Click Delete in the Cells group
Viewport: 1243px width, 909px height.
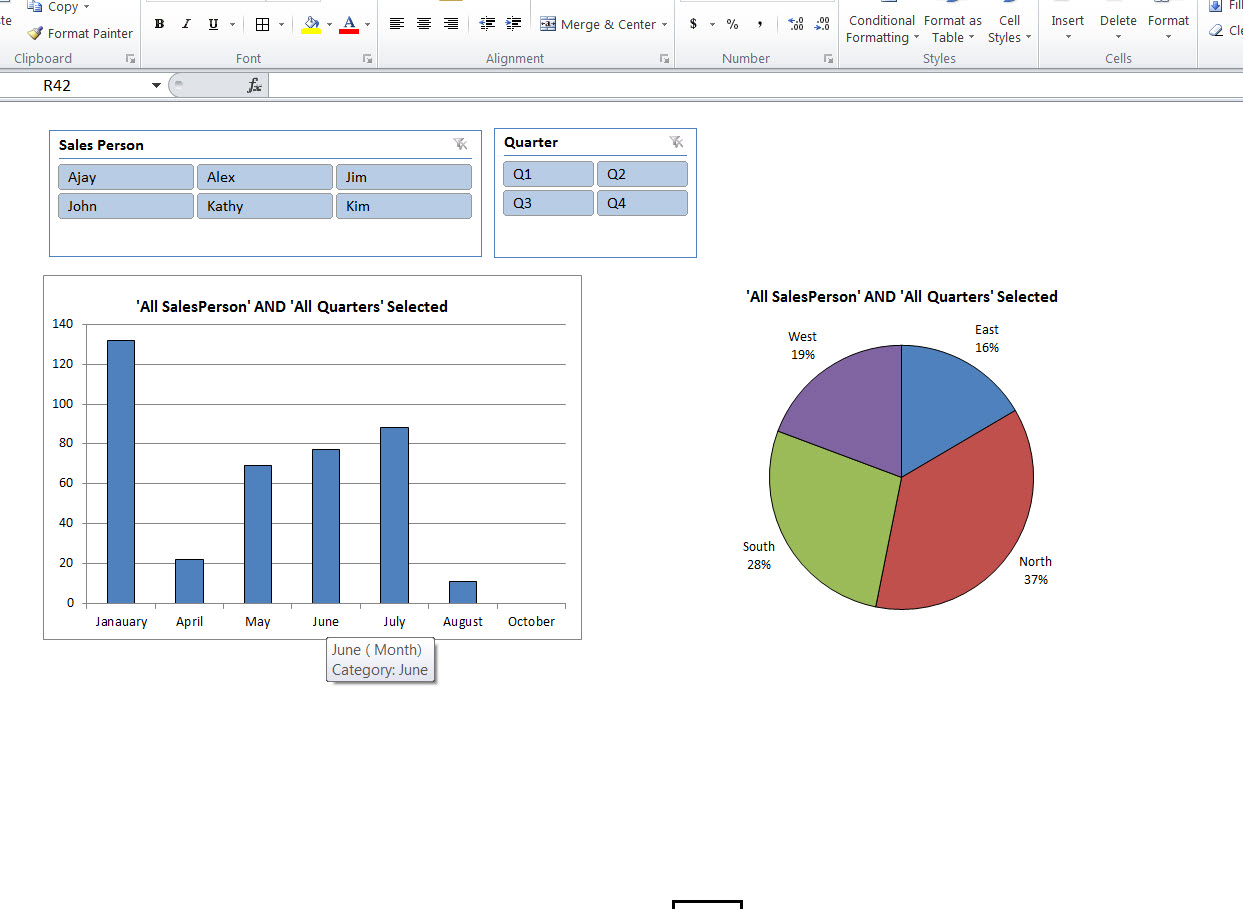click(1117, 29)
